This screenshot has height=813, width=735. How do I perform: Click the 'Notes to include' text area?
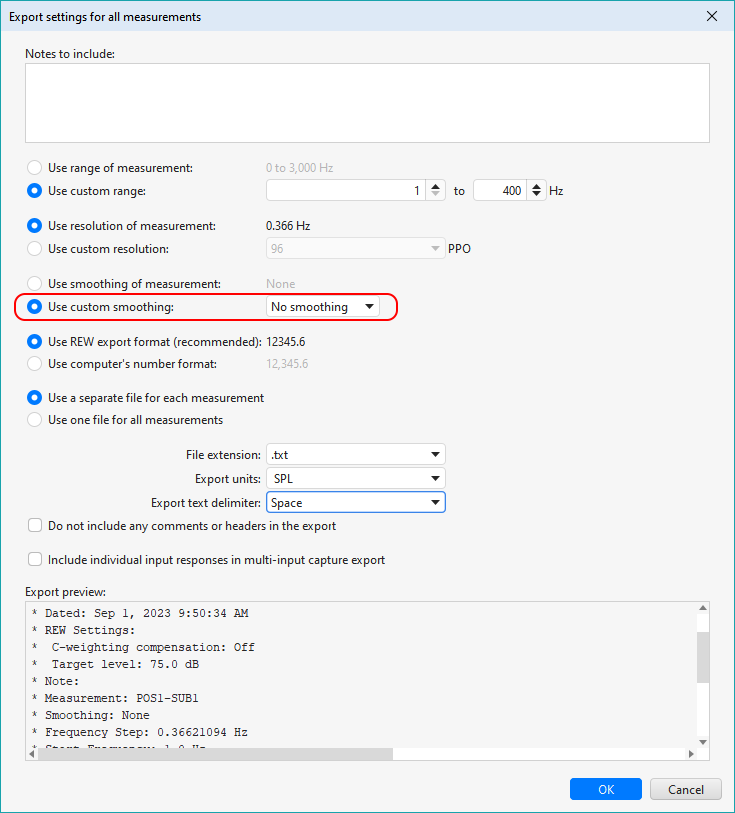[367, 103]
